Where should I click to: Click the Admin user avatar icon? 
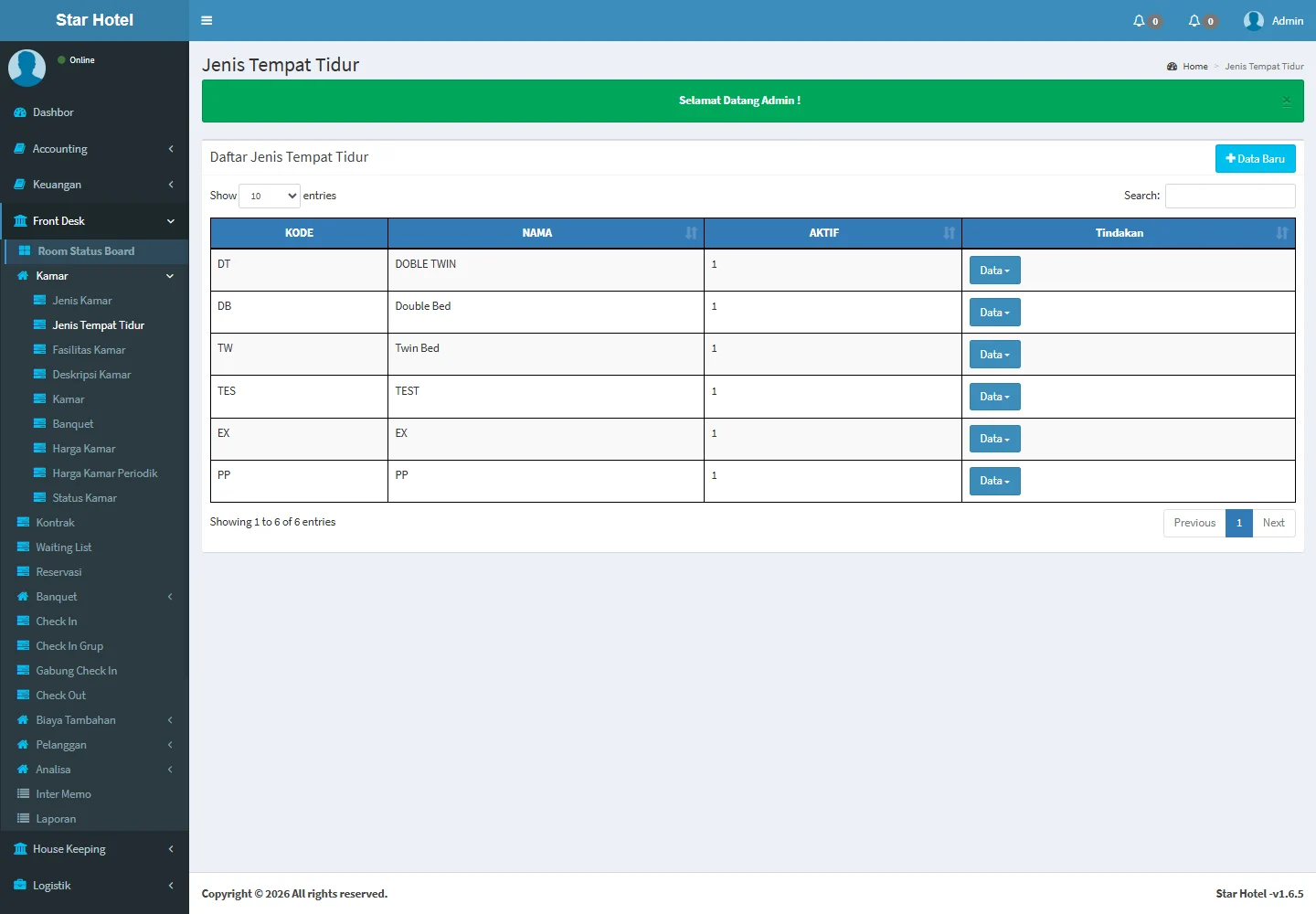click(x=1254, y=20)
